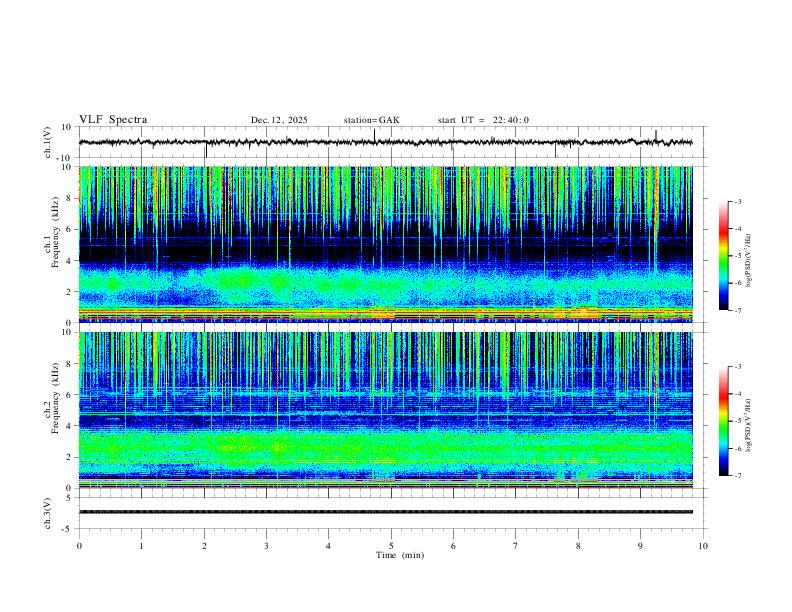Viewport: 792px width, 612px height.
Task: Click the ch.2 spectrogram plot
Action: point(385,410)
